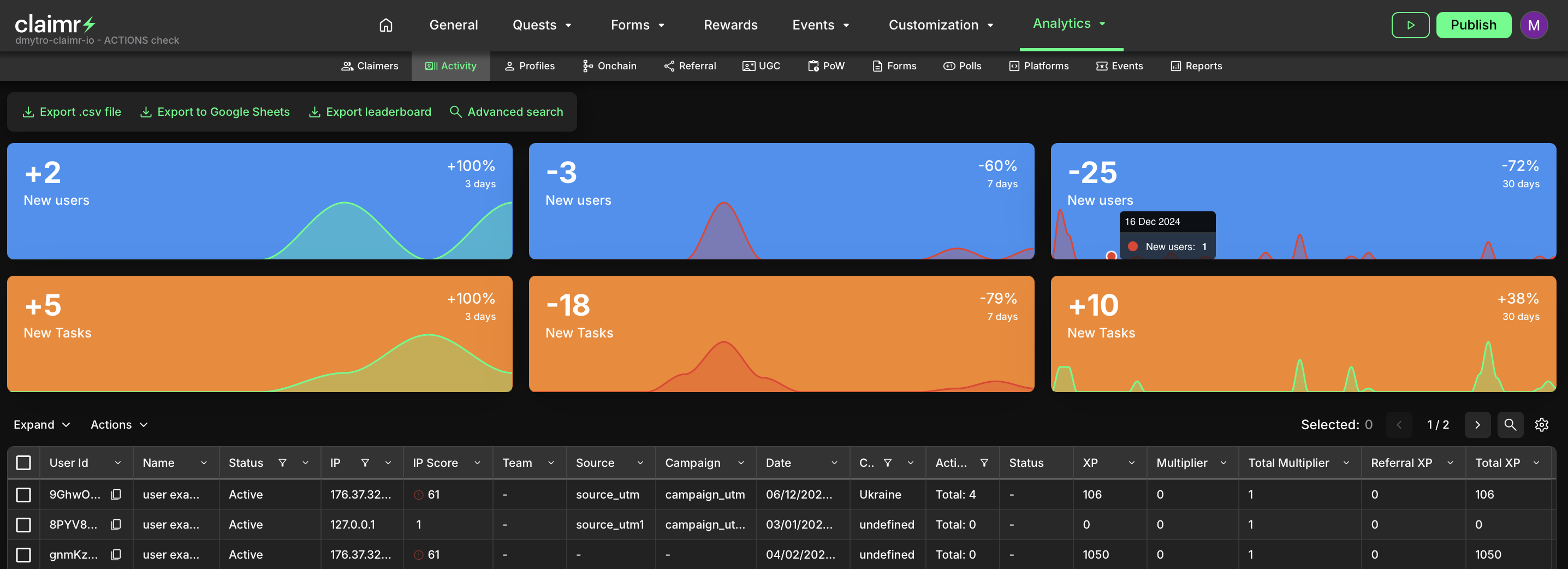This screenshot has height=569, width=1568.
Task: Open the user avatar M menu
Action: (x=1533, y=25)
